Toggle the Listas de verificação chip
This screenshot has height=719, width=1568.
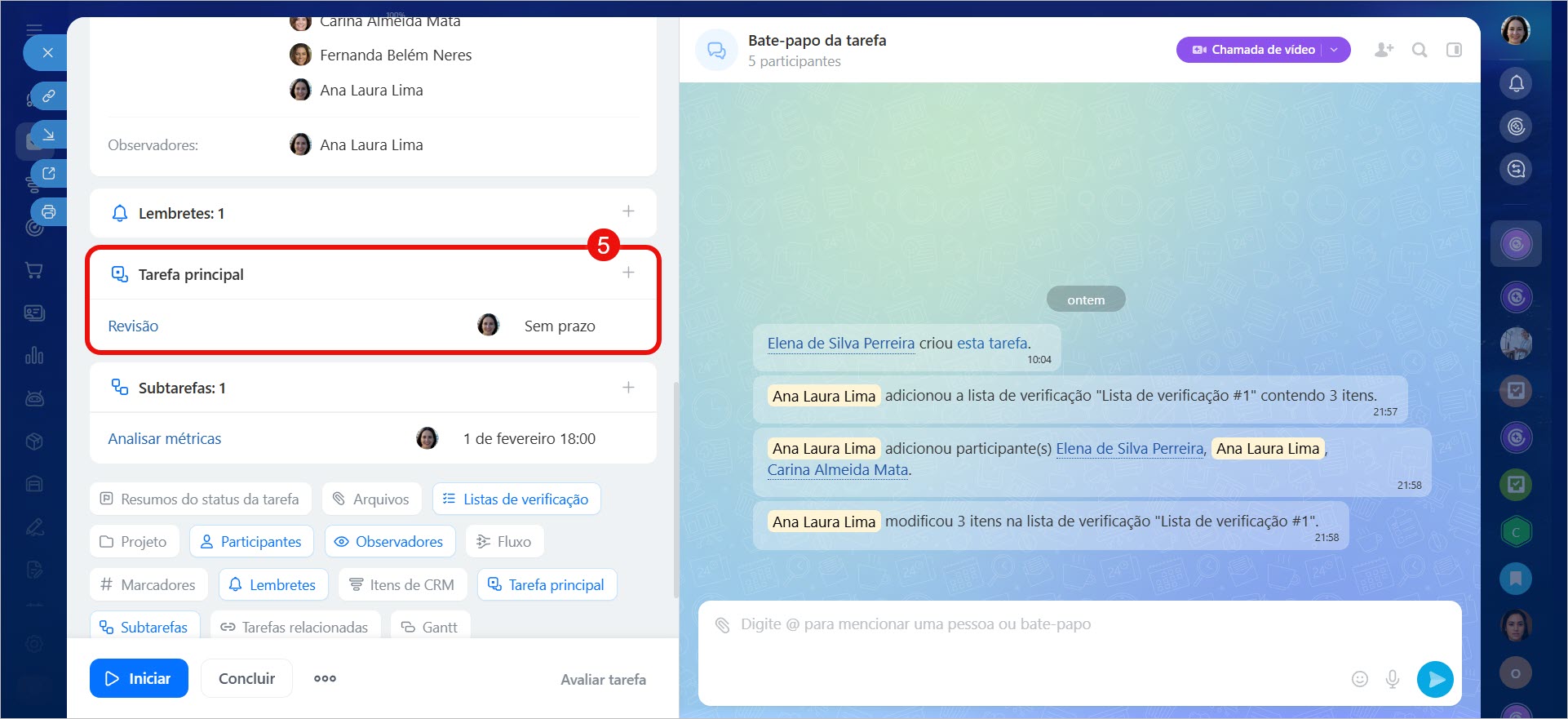pos(516,499)
